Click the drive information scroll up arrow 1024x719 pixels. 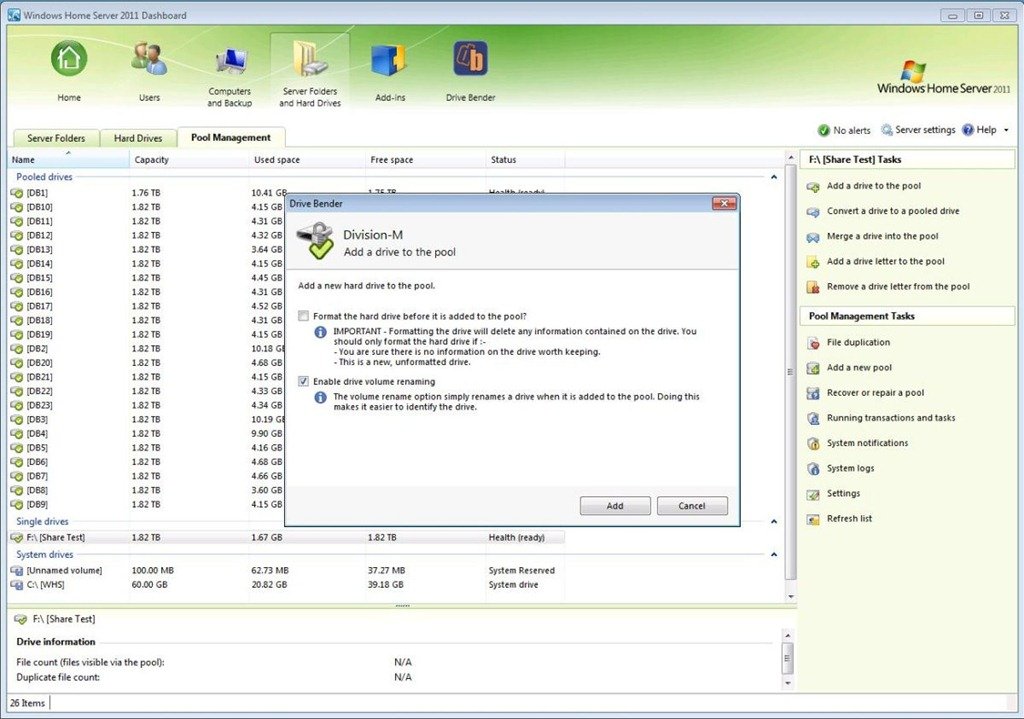tap(788, 635)
